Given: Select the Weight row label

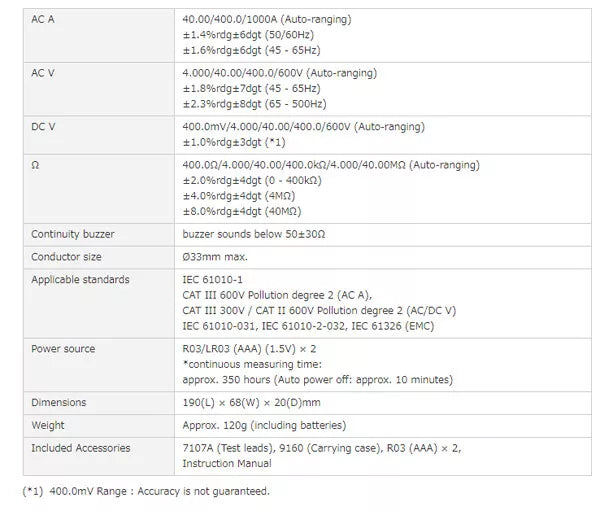Looking at the screenshot, I should [x=48, y=425].
